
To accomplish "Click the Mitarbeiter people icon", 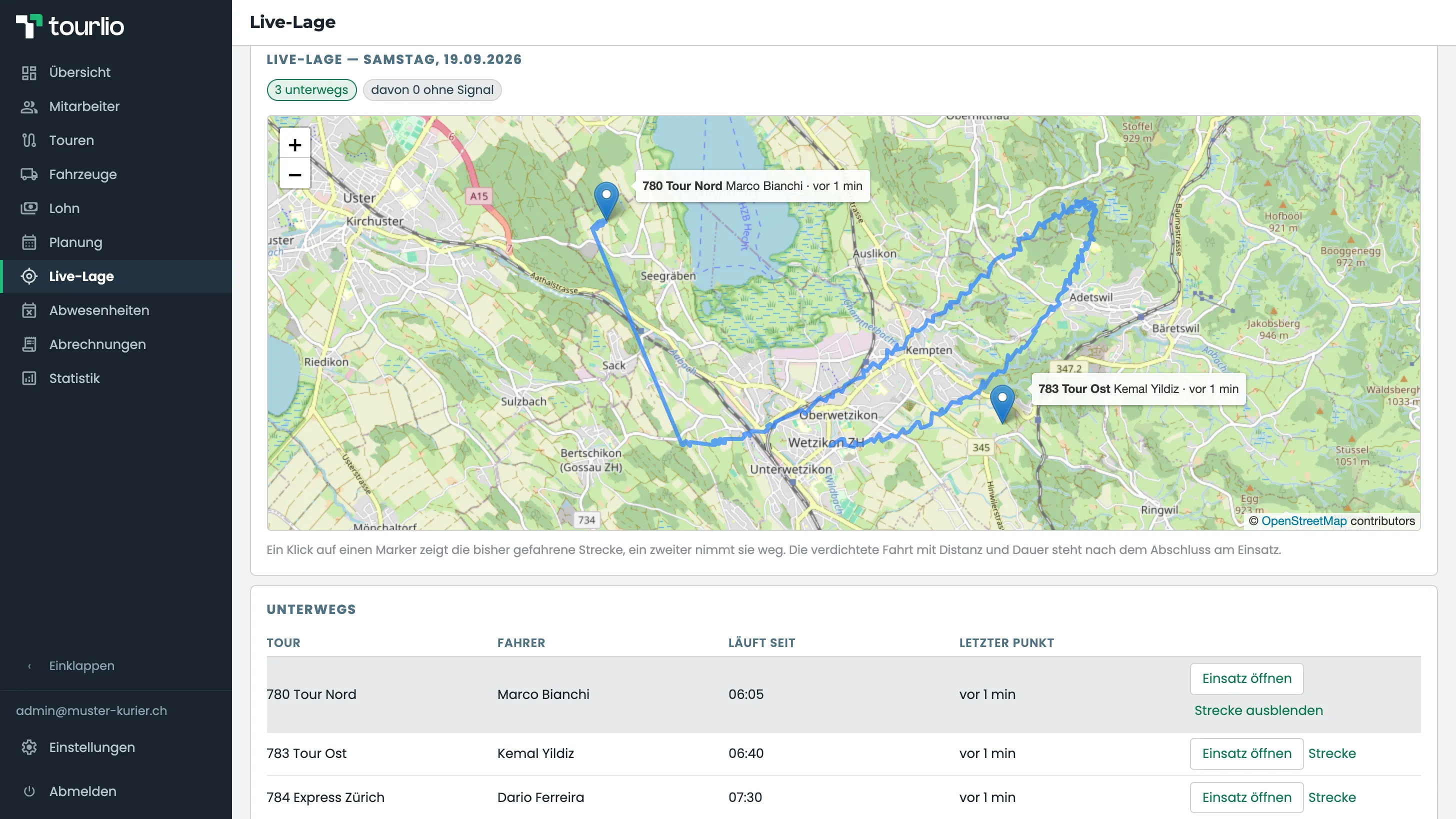I will coord(29,106).
